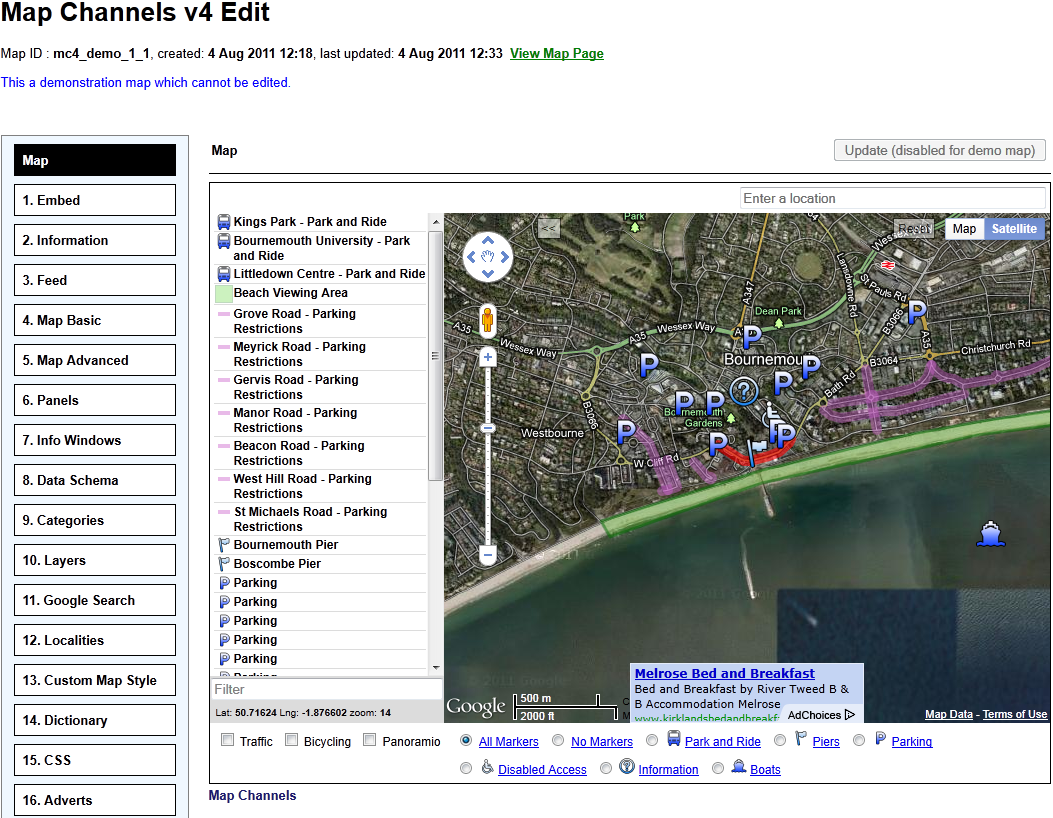Screen dimensions: 1053x818
Task: Collapse the search bar with the << arrow
Action: [x=548, y=228]
